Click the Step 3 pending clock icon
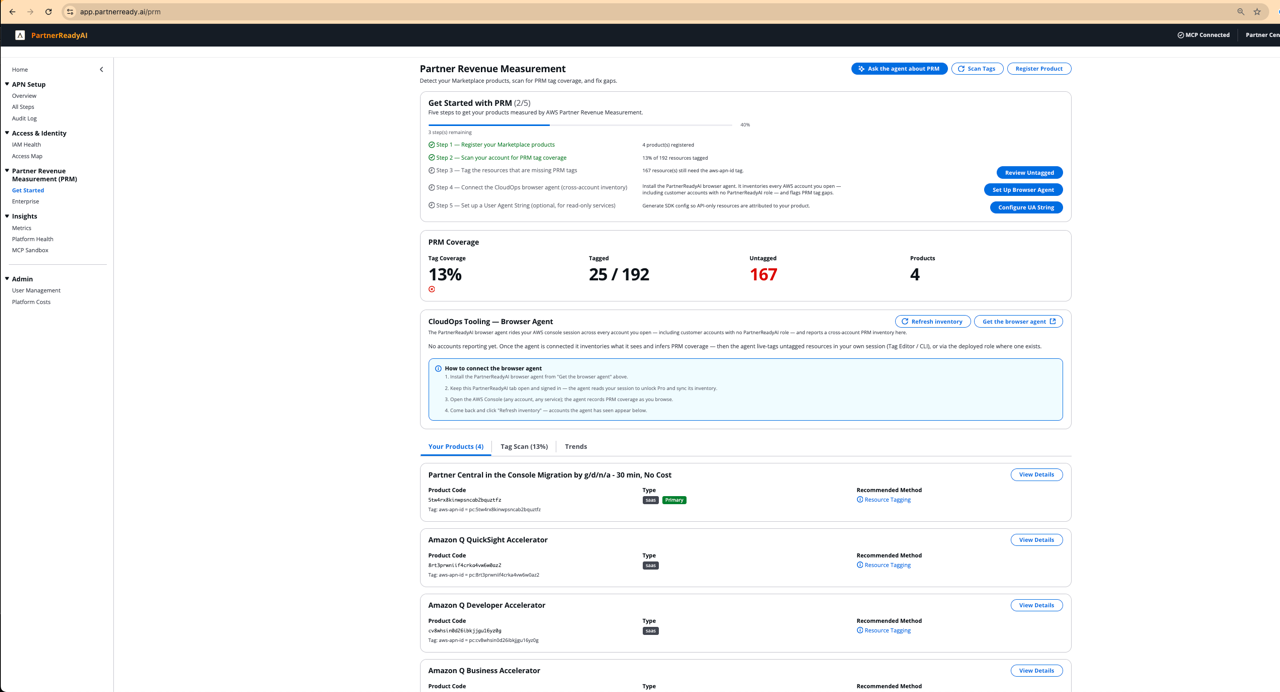 click(x=432, y=171)
